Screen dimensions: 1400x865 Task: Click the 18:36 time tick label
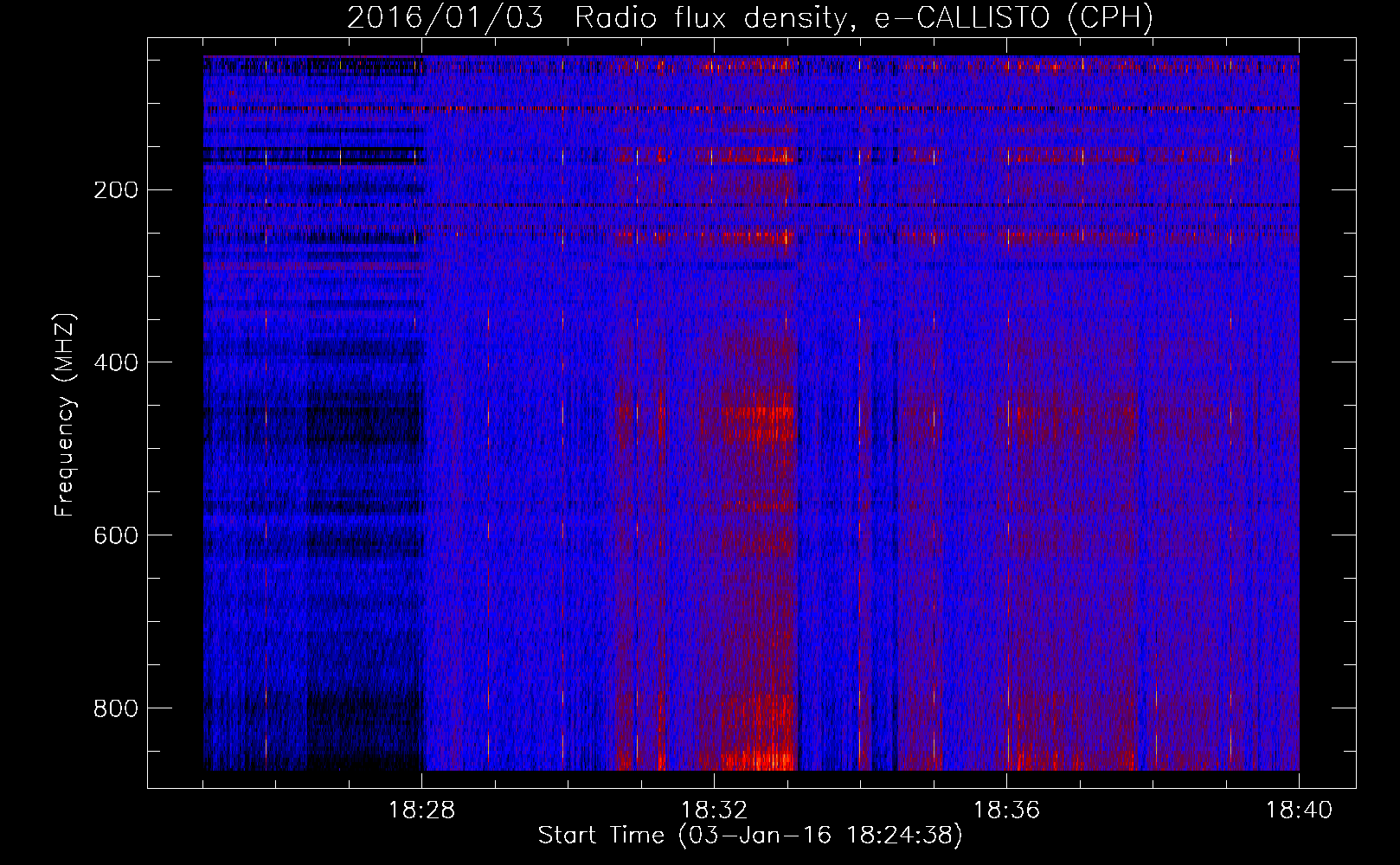pyautogui.click(x=1006, y=811)
